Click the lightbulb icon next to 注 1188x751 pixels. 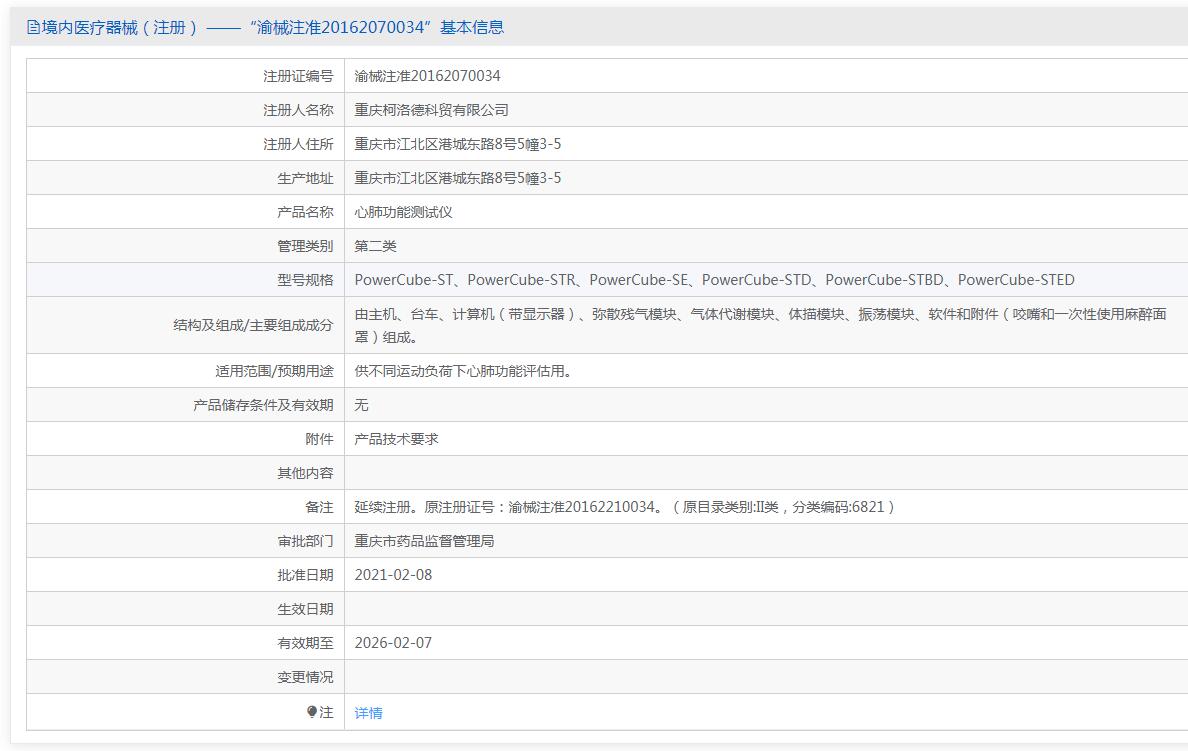coord(311,712)
